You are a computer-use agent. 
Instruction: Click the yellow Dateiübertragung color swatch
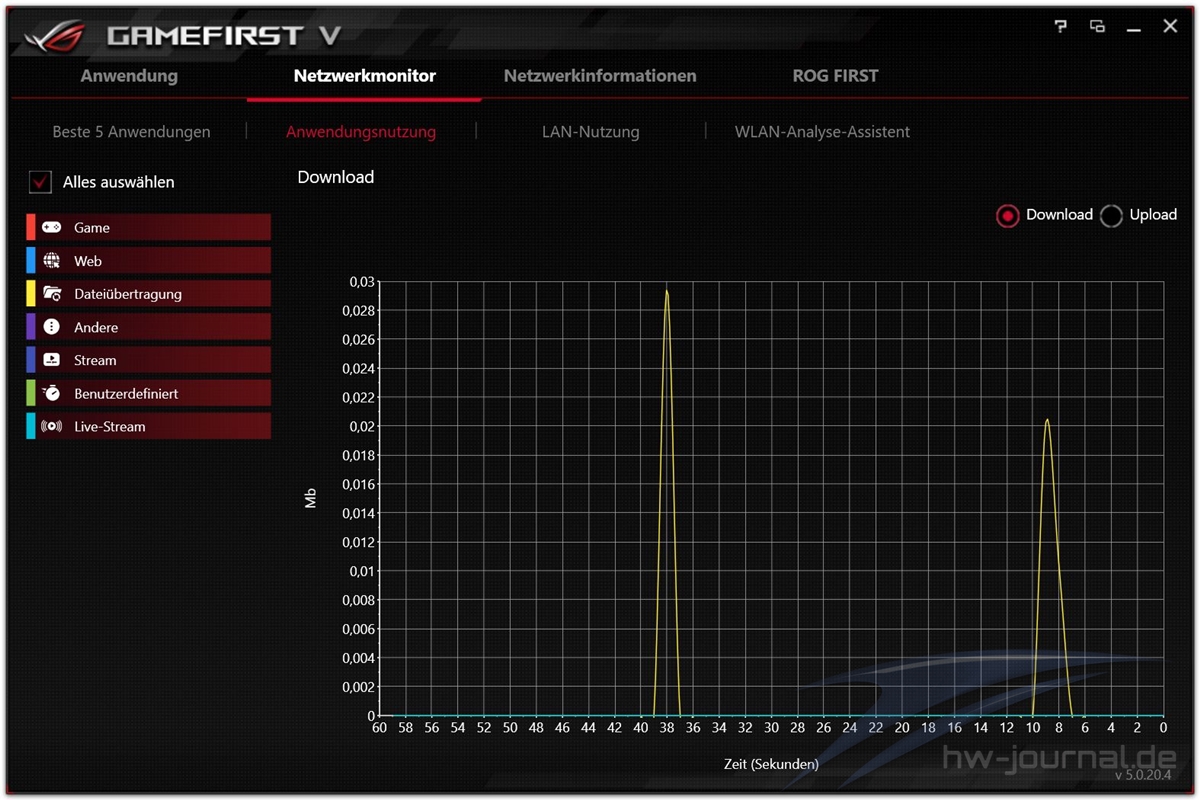coord(31,293)
